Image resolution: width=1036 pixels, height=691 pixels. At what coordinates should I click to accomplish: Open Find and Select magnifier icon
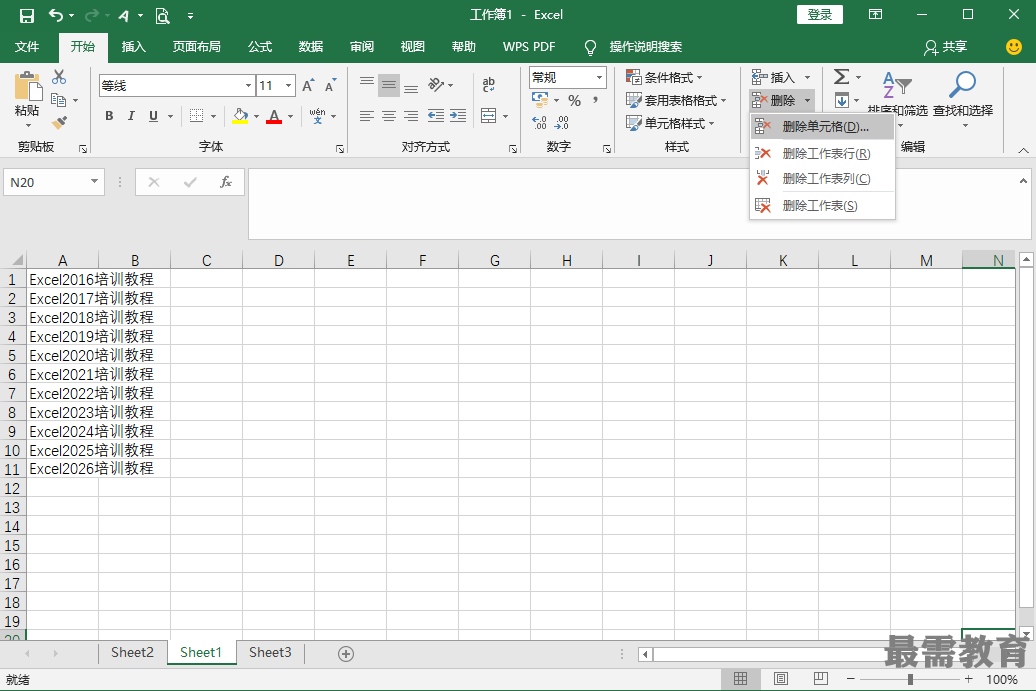[x=962, y=85]
